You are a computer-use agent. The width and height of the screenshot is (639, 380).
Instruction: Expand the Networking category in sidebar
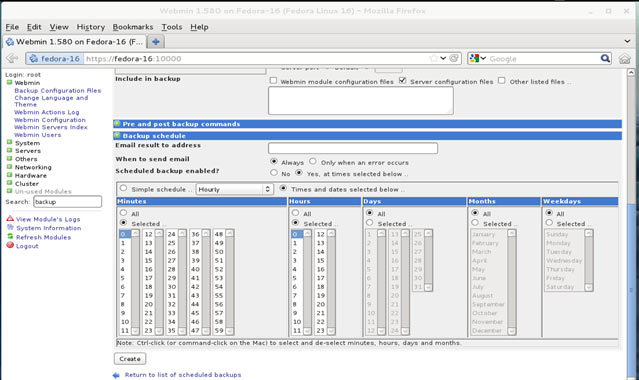(9, 166)
